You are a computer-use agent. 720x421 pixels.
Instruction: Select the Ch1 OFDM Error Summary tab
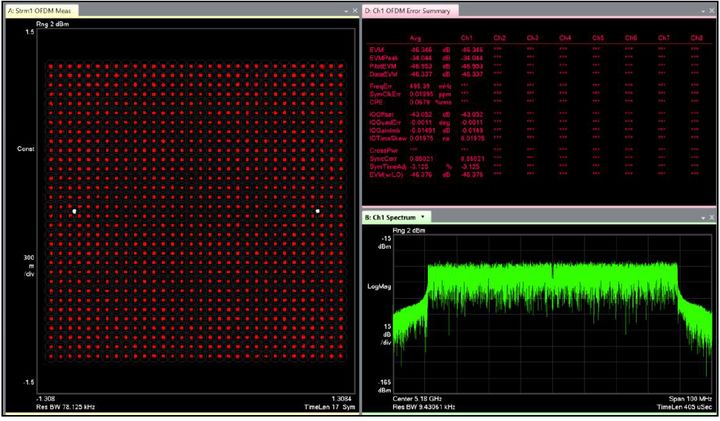[408, 10]
